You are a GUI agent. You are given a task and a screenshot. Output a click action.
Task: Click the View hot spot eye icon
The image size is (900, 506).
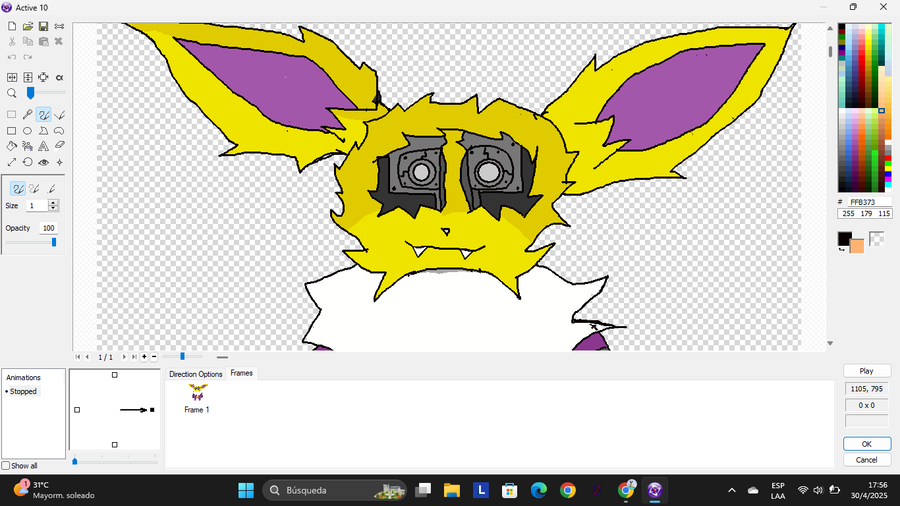point(43,162)
